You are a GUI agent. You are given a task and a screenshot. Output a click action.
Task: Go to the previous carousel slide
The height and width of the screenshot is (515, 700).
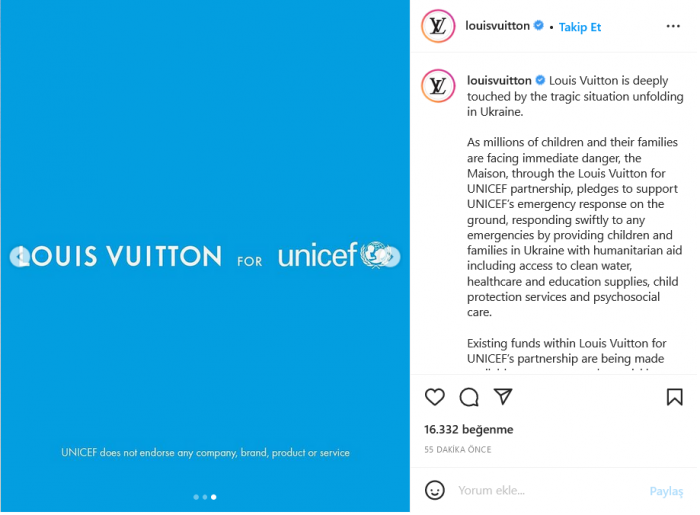19,257
